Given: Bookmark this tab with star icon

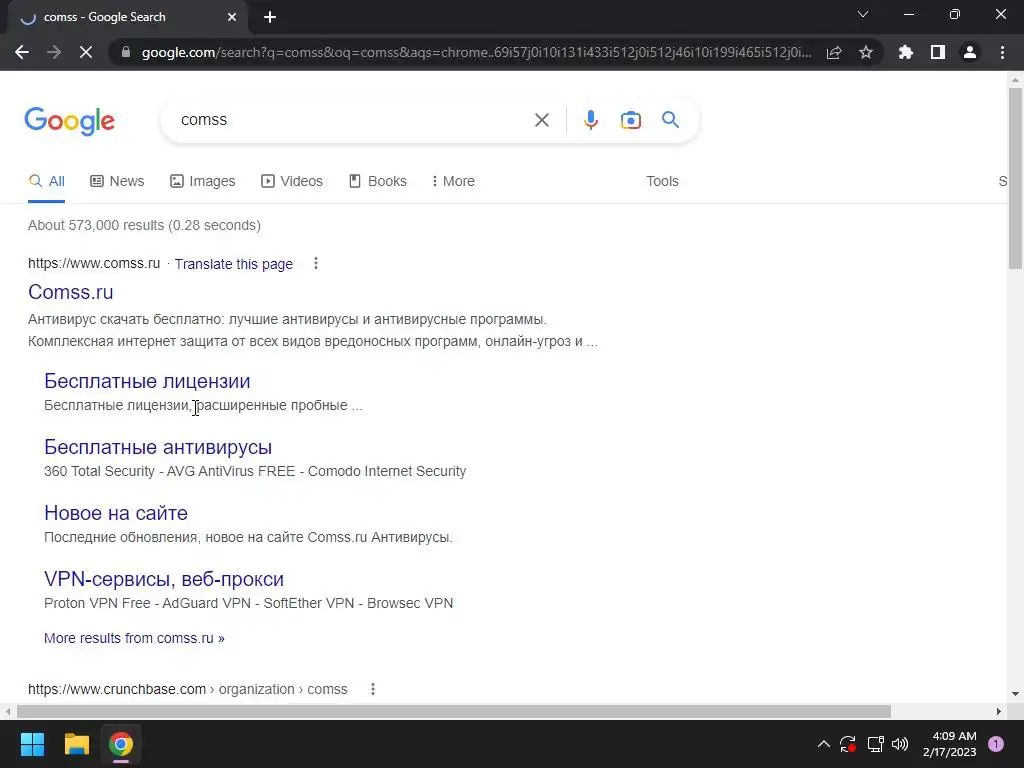Looking at the screenshot, I should tap(866, 52).
